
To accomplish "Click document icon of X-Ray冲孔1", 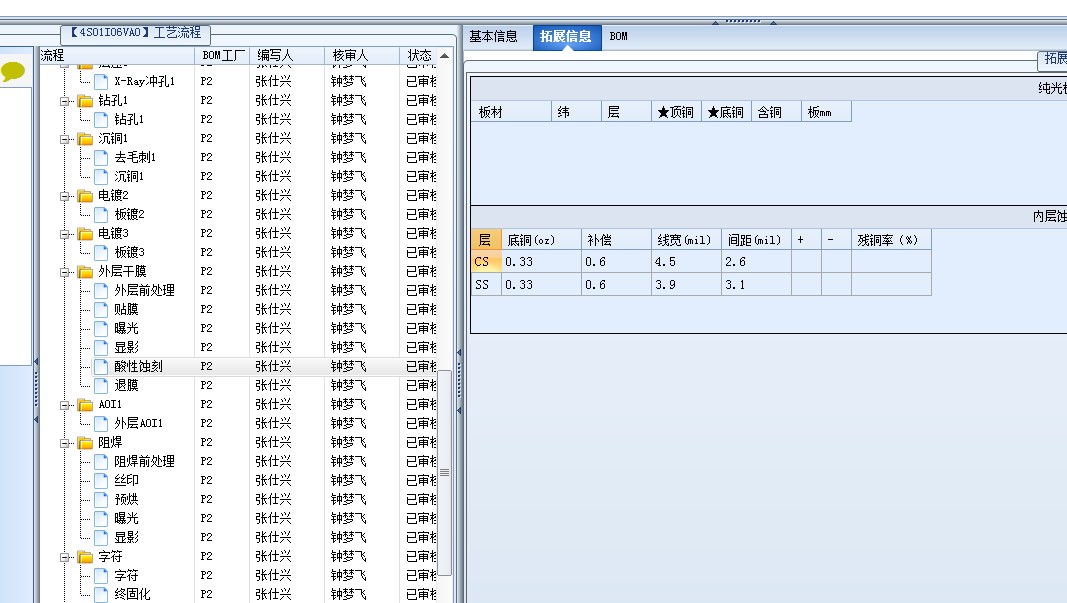I will click(101, 82).
